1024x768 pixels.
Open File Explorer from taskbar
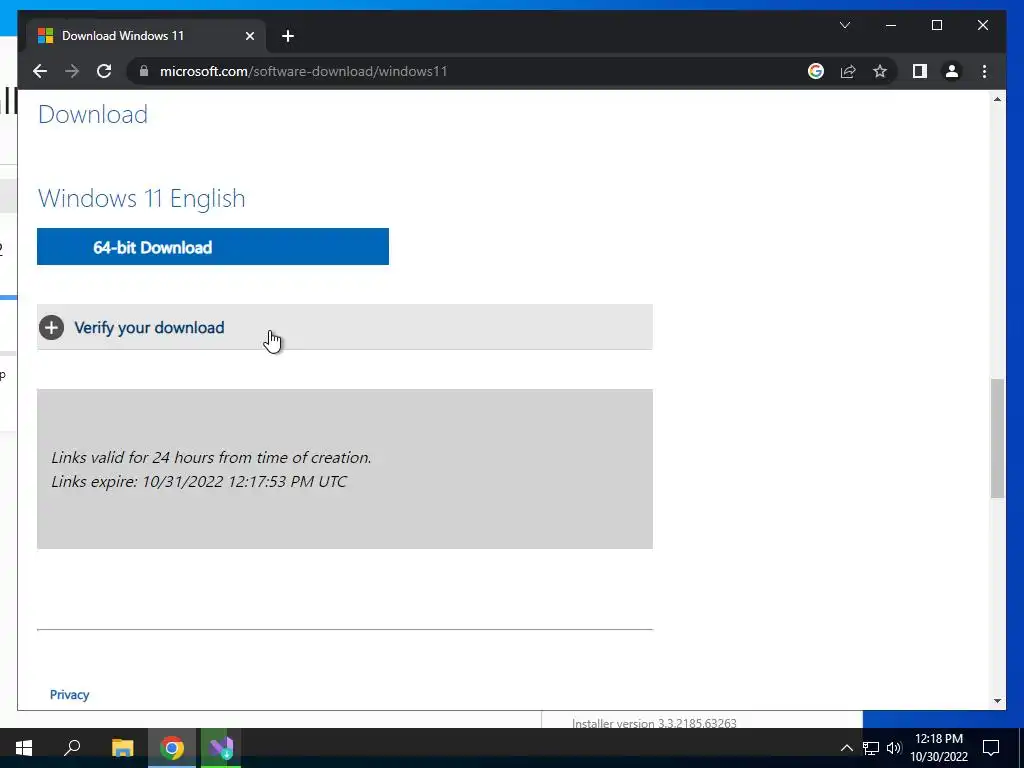pos(122,748)
